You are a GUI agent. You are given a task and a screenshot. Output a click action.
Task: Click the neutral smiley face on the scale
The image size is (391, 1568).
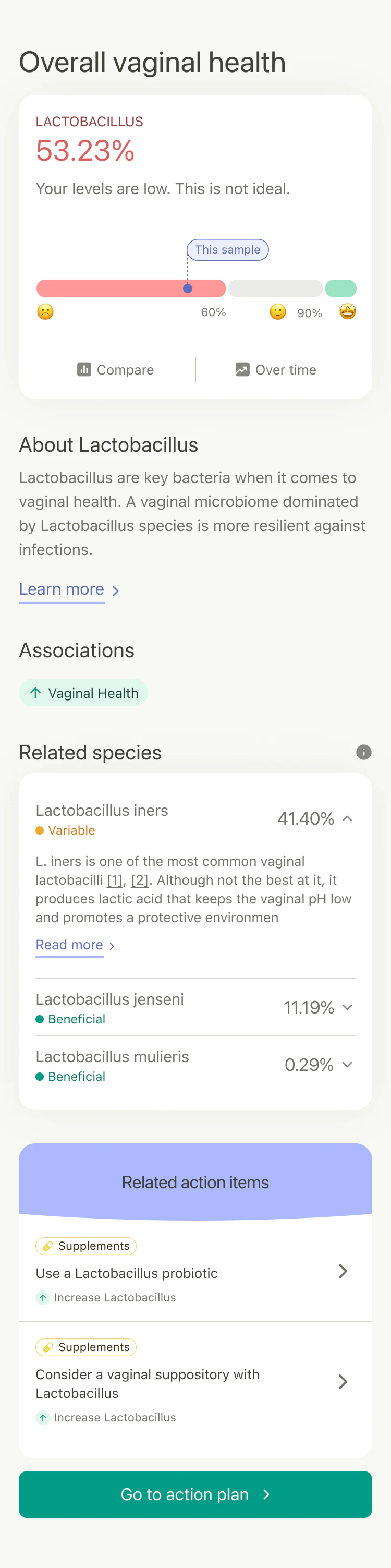pyautogui.click(x=277, y=312)
